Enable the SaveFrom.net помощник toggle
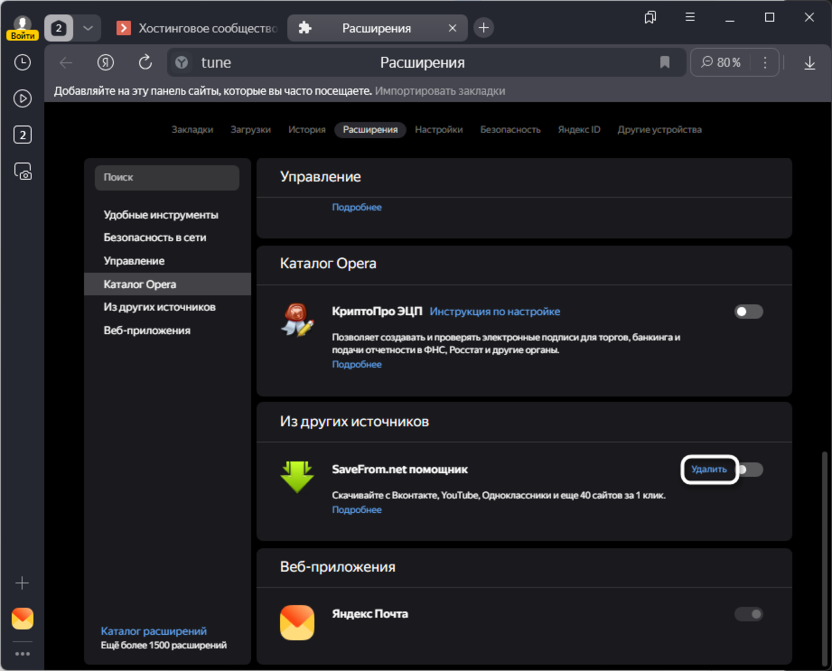The height and width of the screenshot is (671, 832). pos(750,469)
